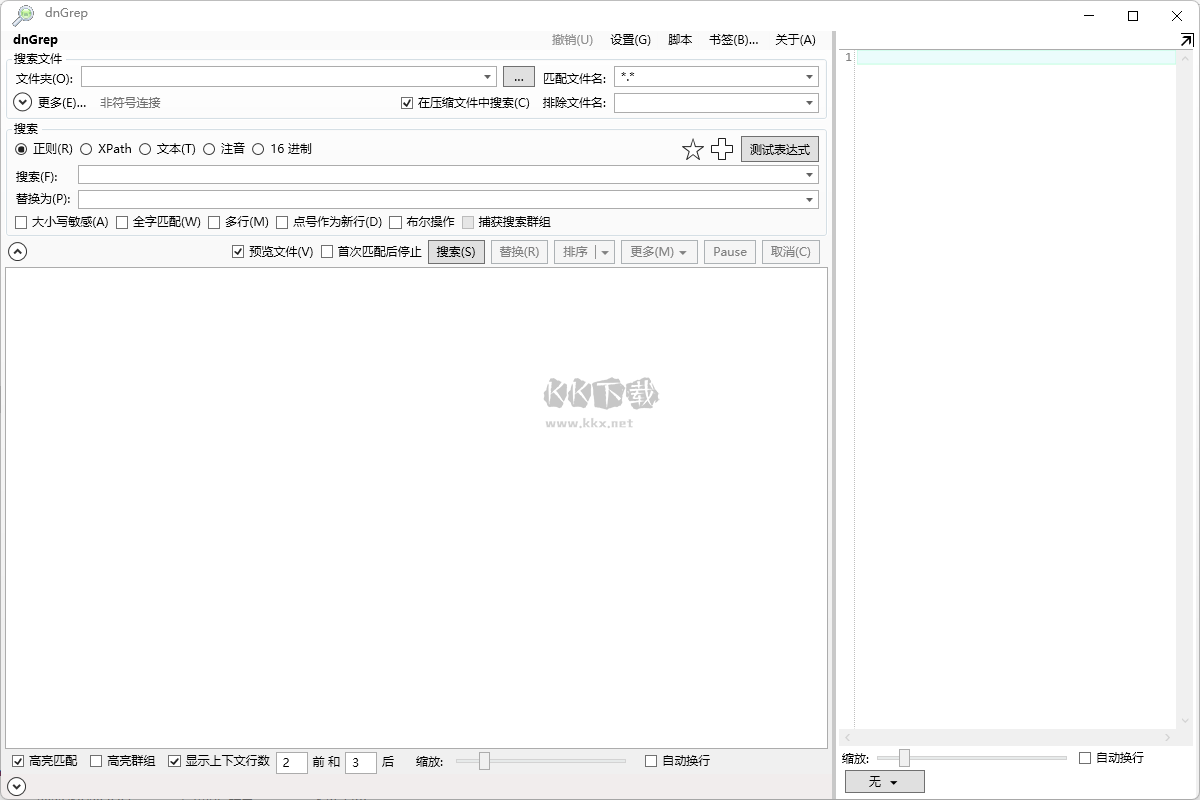The image size is (1200, 800).
Task: Collapse search panel using circled chevron arrow
Action: click(17, 251)
